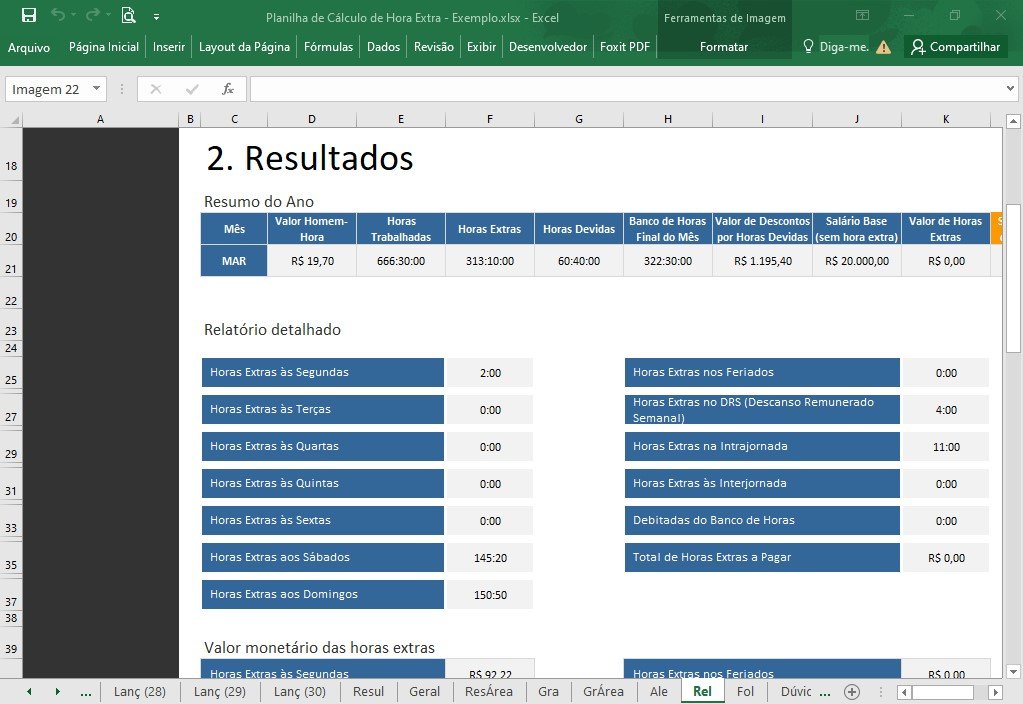Select the ResÁrea sheet tab
The image size is (1023, 704).
(489, 692)
